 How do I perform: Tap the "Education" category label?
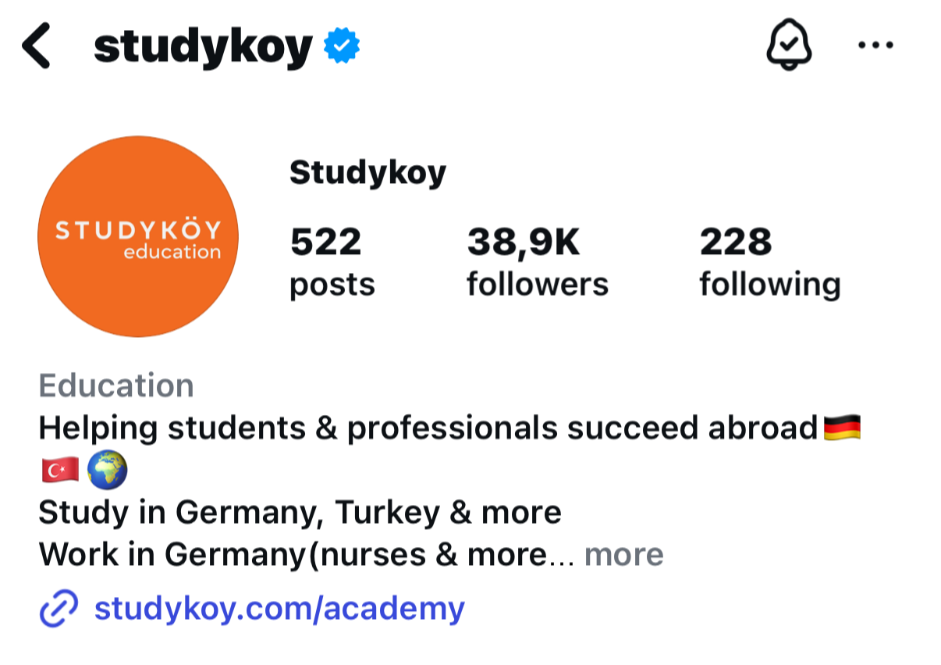(116, 385)
